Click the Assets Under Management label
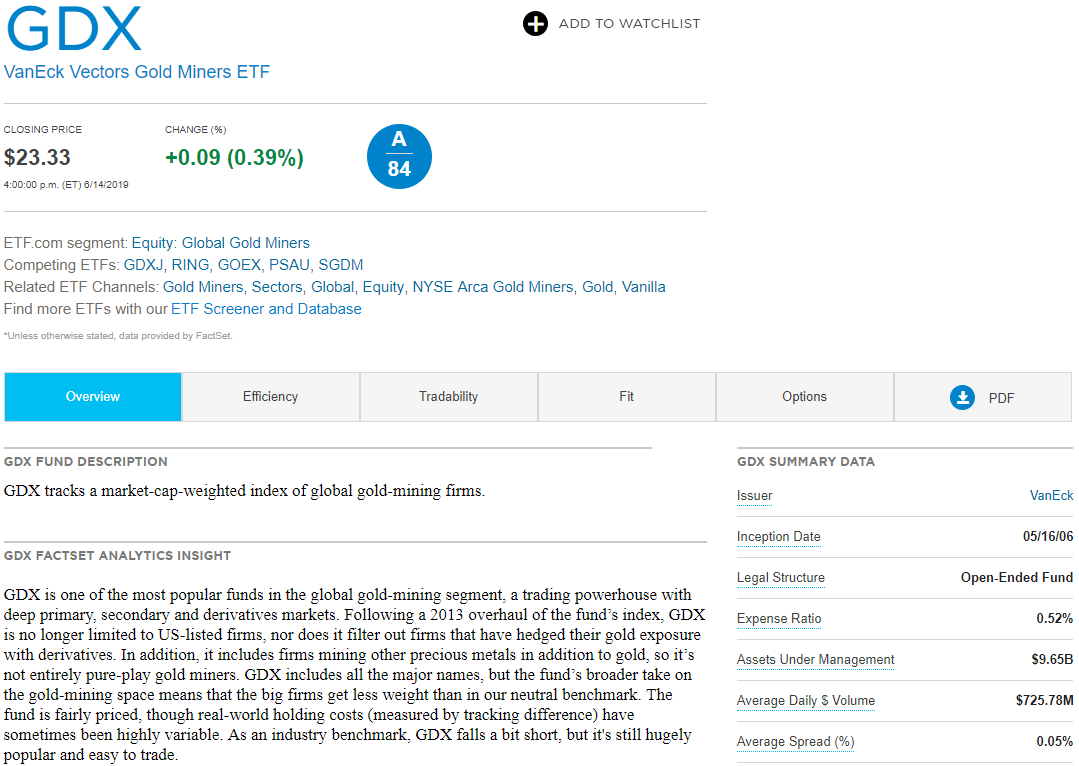 coord(815,659)
